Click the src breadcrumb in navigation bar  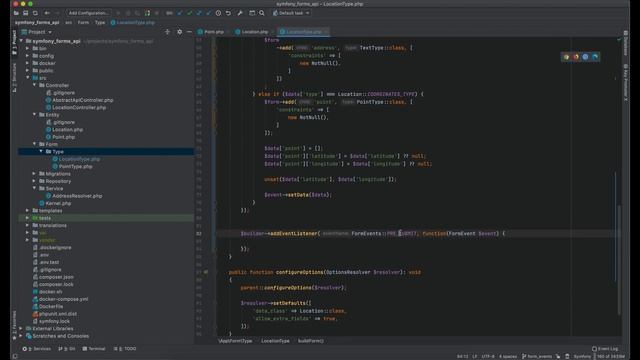click(x=69, y=22)
